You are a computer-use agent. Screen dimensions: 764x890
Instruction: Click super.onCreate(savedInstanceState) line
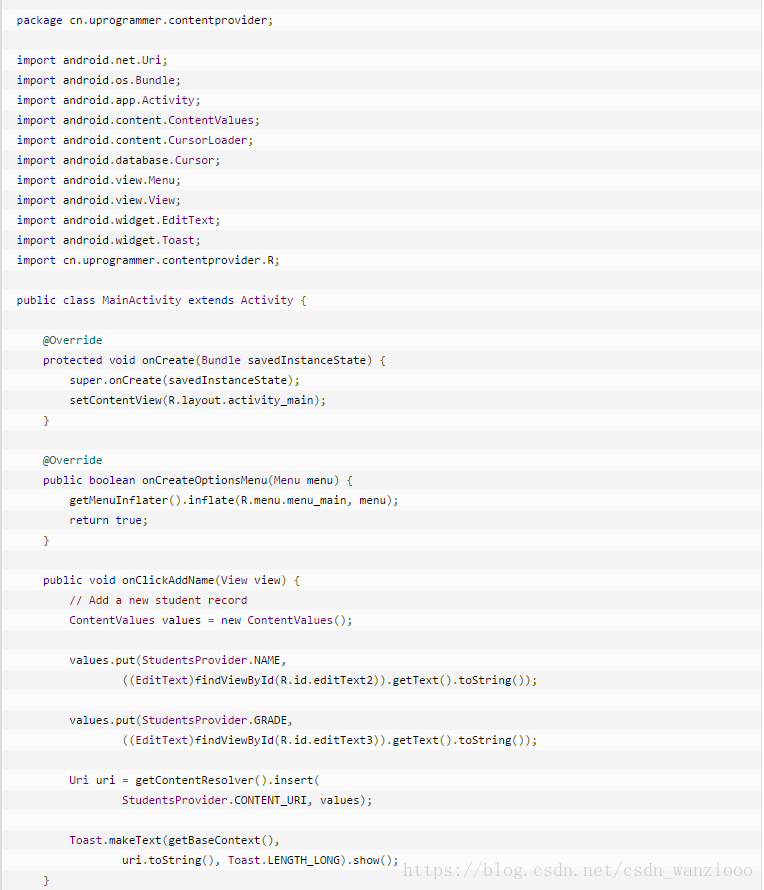(184, 380)
